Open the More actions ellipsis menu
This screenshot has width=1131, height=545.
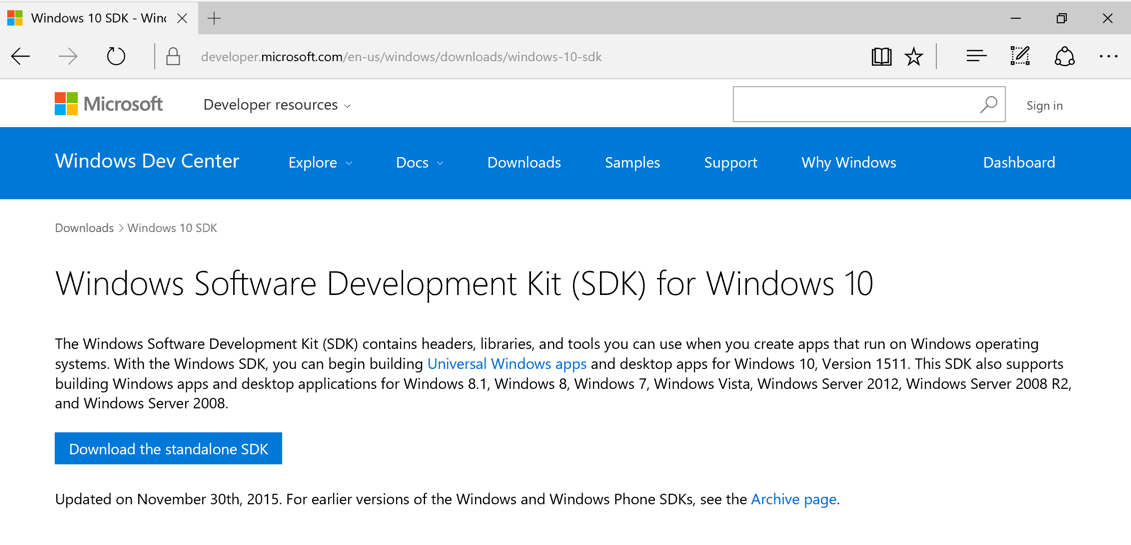tap(1108, 57)
